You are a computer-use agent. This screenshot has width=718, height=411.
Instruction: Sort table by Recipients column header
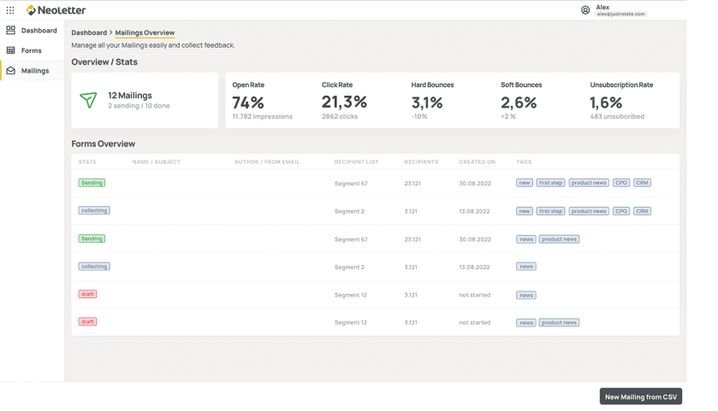[x=421, y=162]
